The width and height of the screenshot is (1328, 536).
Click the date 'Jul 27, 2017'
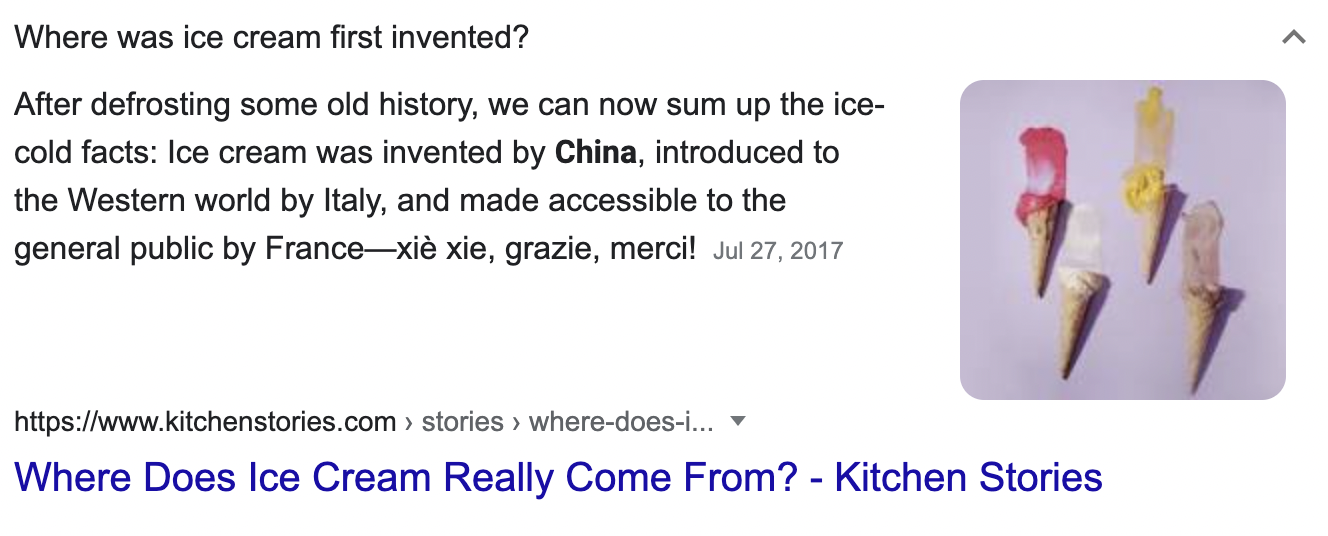coord(778,250)
